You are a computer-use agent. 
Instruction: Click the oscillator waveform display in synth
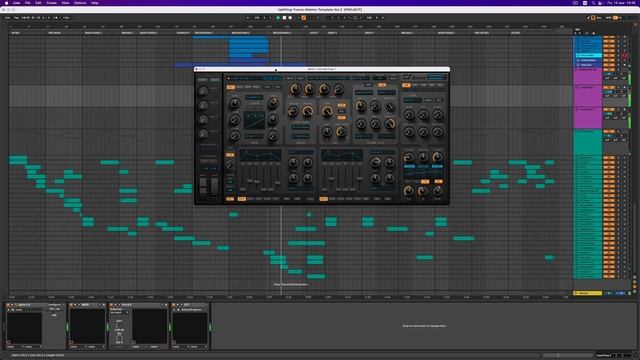coord(254,121)
